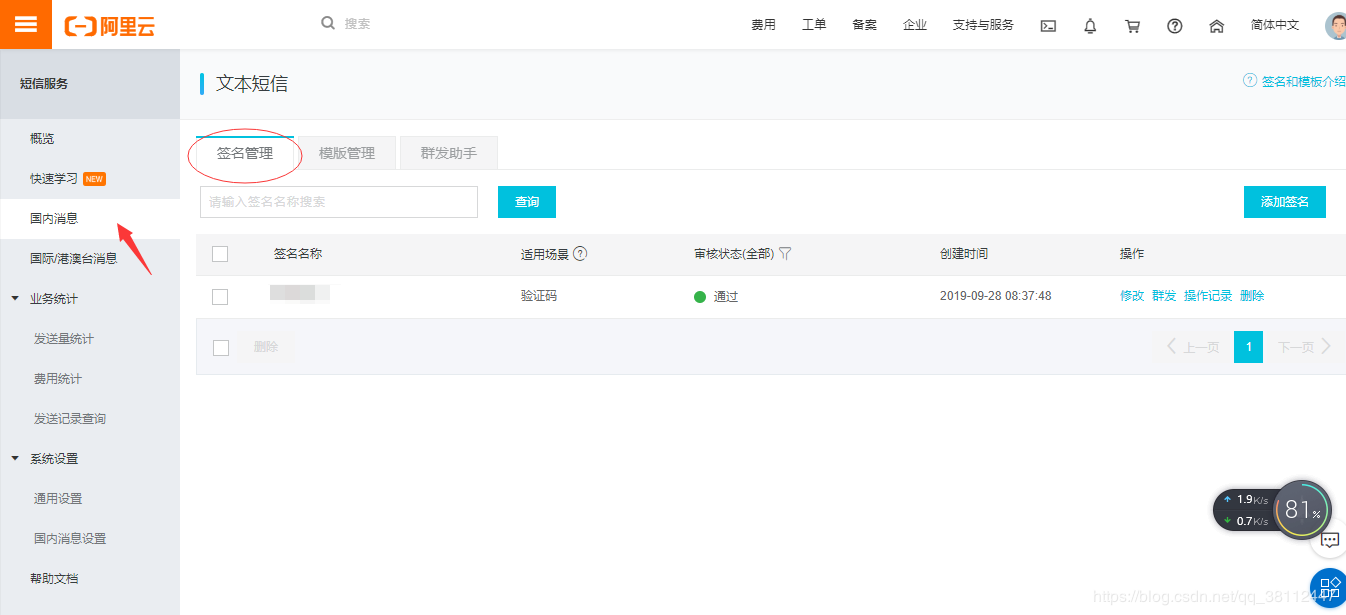Open notifications via the bell icon
Screen dimensions: 1346x615
point(1090,24)
